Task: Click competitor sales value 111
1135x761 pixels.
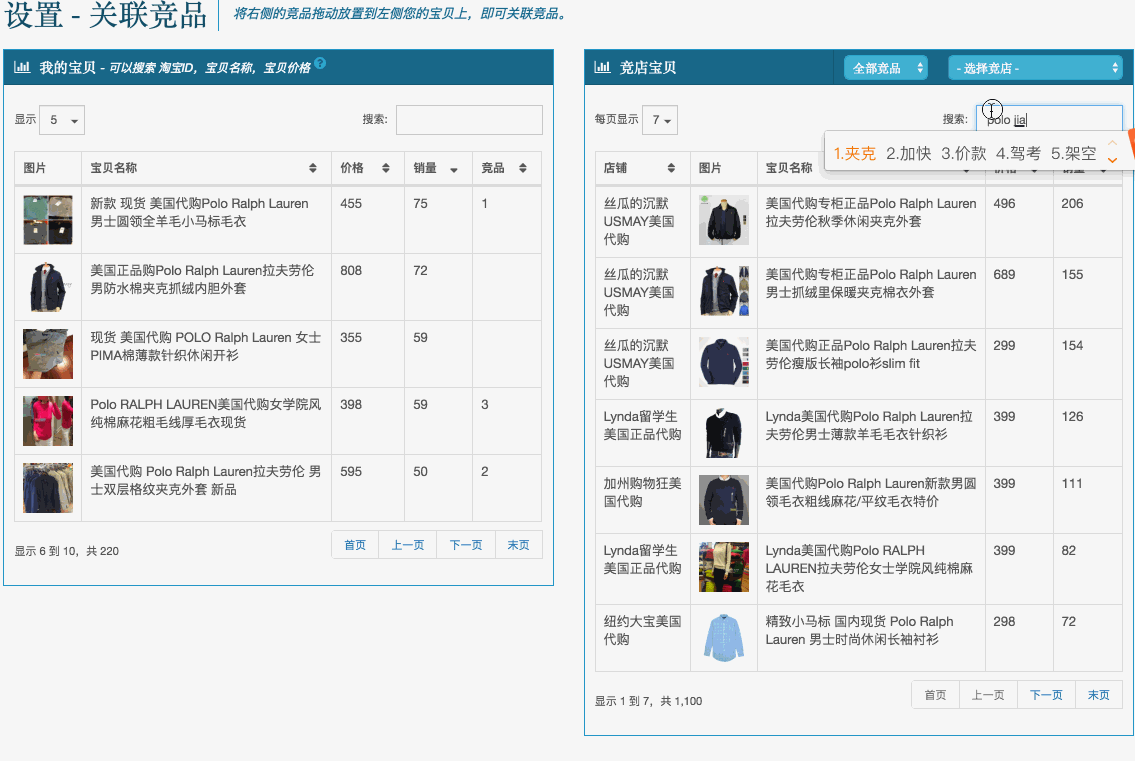Action: click(x=1072, y=484)
